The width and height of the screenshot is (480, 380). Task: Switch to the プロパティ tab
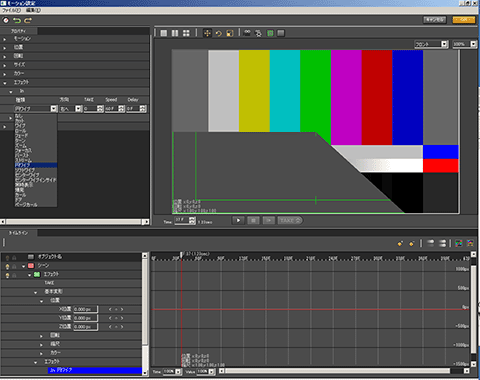(19, 31)
